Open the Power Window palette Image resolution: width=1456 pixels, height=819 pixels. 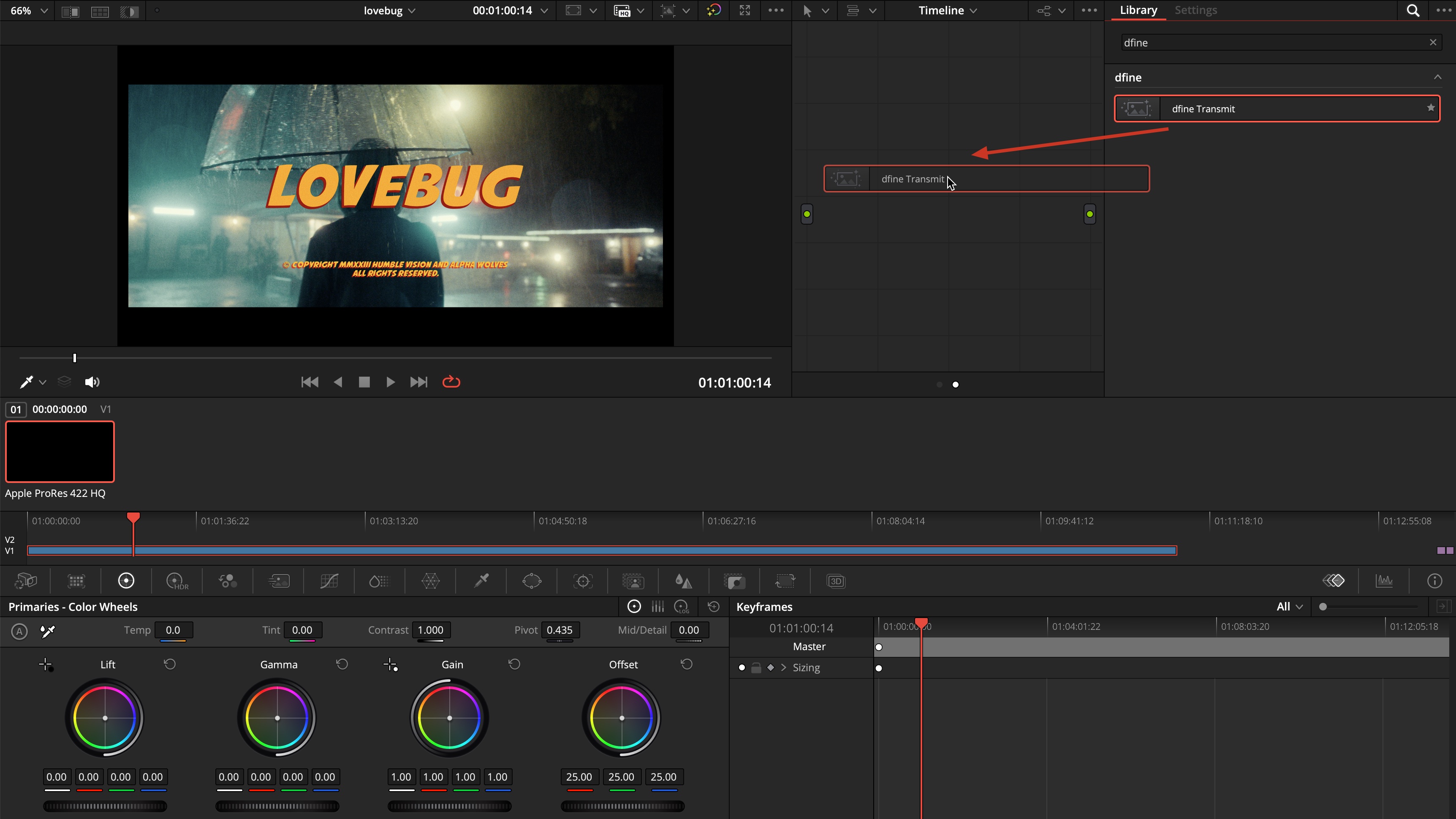coord(532,581)
